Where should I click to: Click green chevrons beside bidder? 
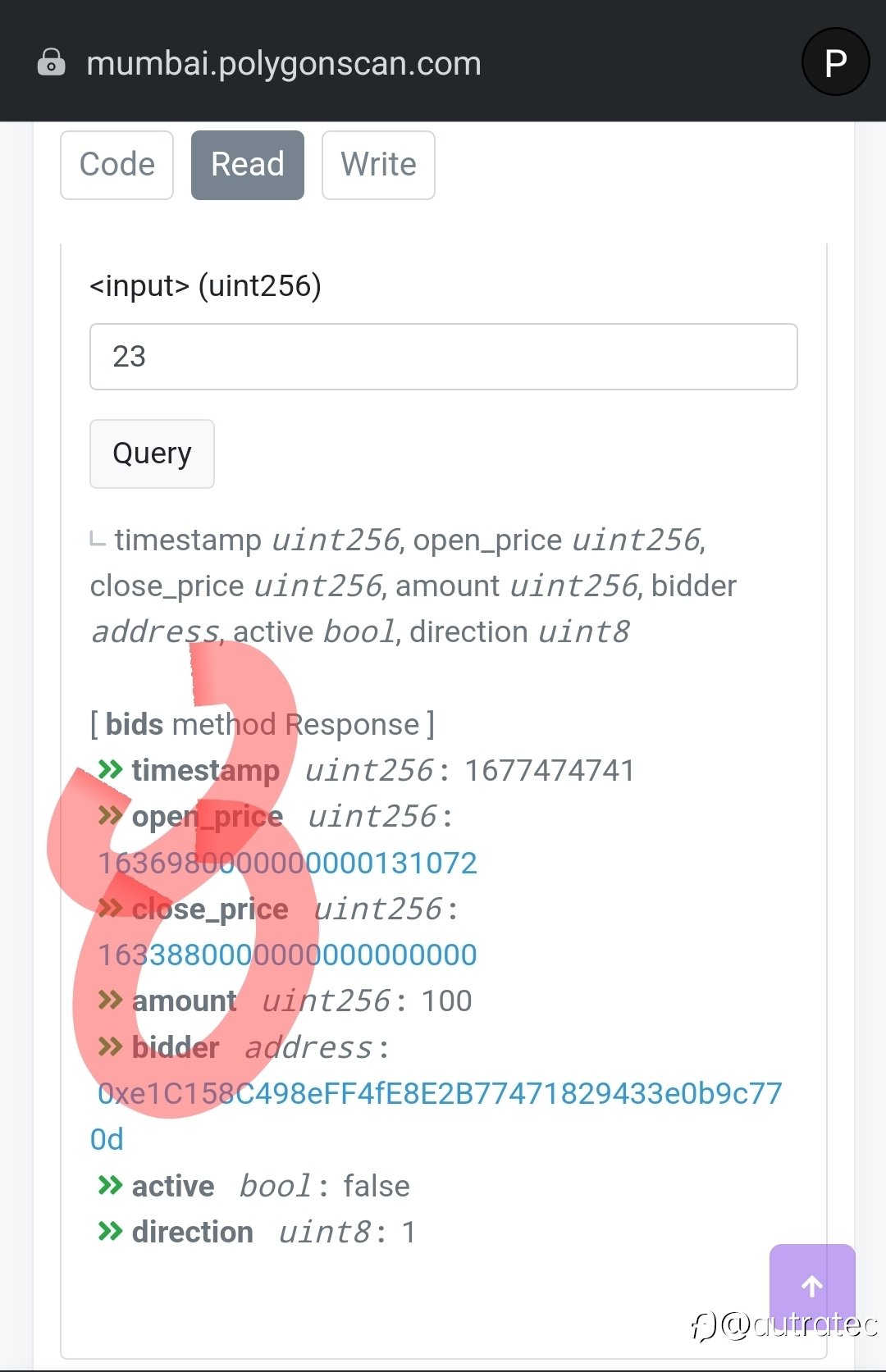point(110,1046)
